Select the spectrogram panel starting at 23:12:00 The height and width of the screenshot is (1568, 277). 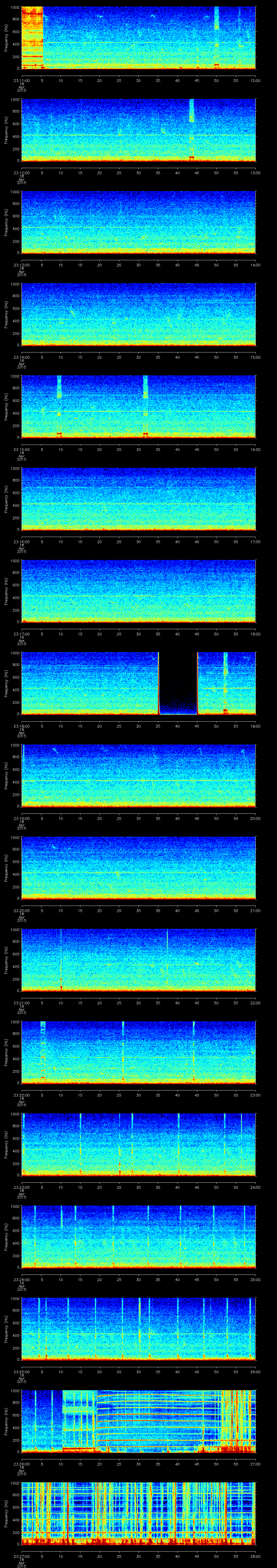tap(138, 130)
